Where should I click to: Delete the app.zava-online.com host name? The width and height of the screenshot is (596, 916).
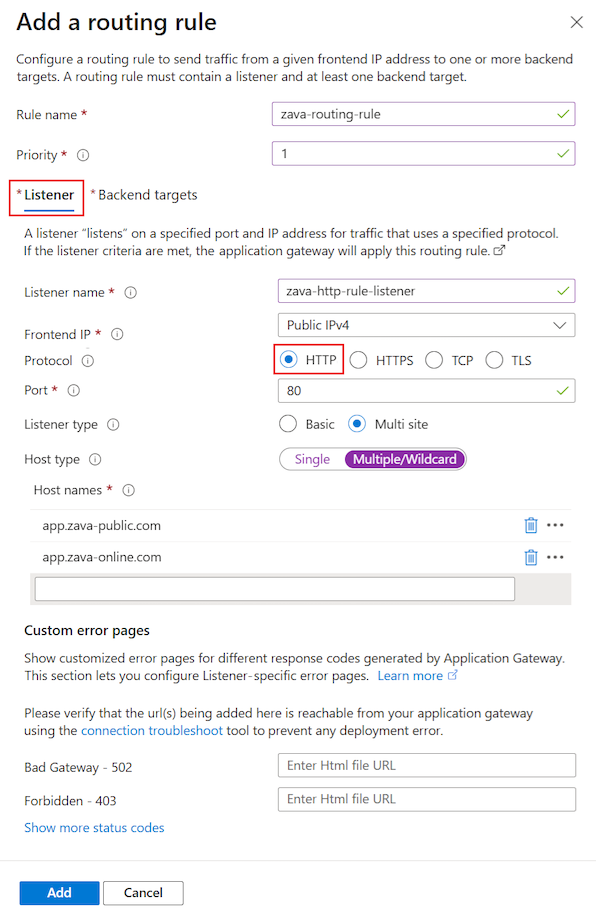click(x=531, y=557)
